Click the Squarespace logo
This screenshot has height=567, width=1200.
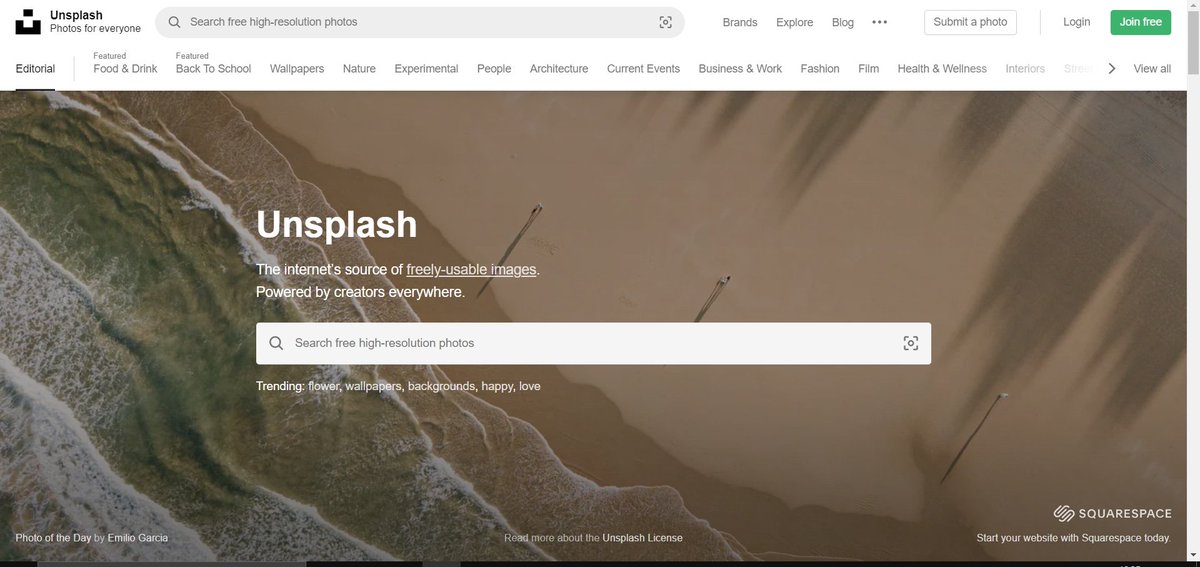pyautogui.click(x=1112, y=513)
